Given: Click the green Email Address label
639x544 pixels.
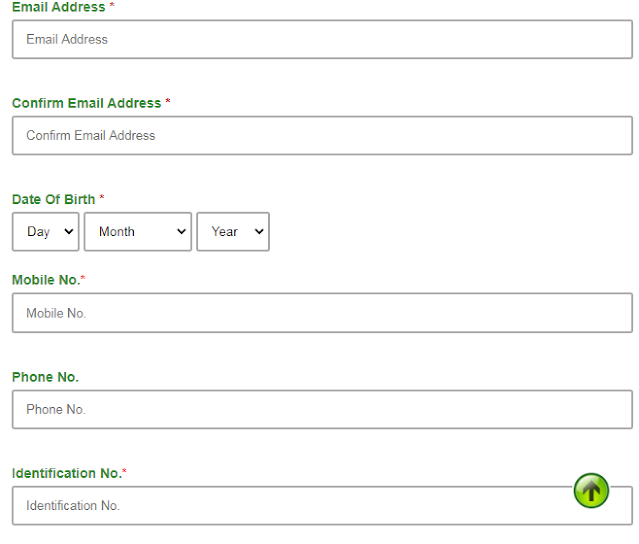Looking at the screenshot, I should [x=59, y=7].
